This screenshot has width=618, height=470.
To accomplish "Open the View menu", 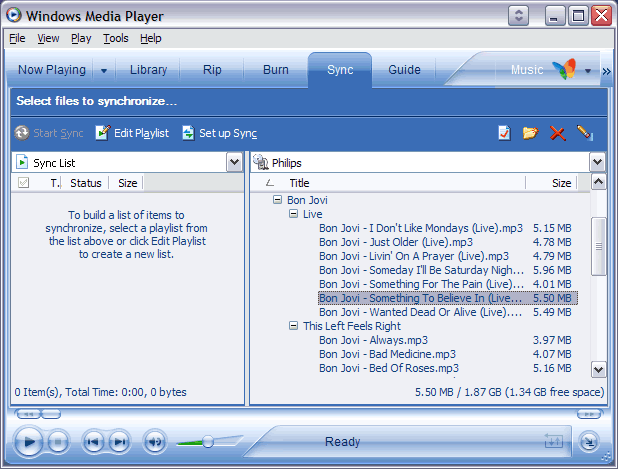I will [x=48, y=38].
